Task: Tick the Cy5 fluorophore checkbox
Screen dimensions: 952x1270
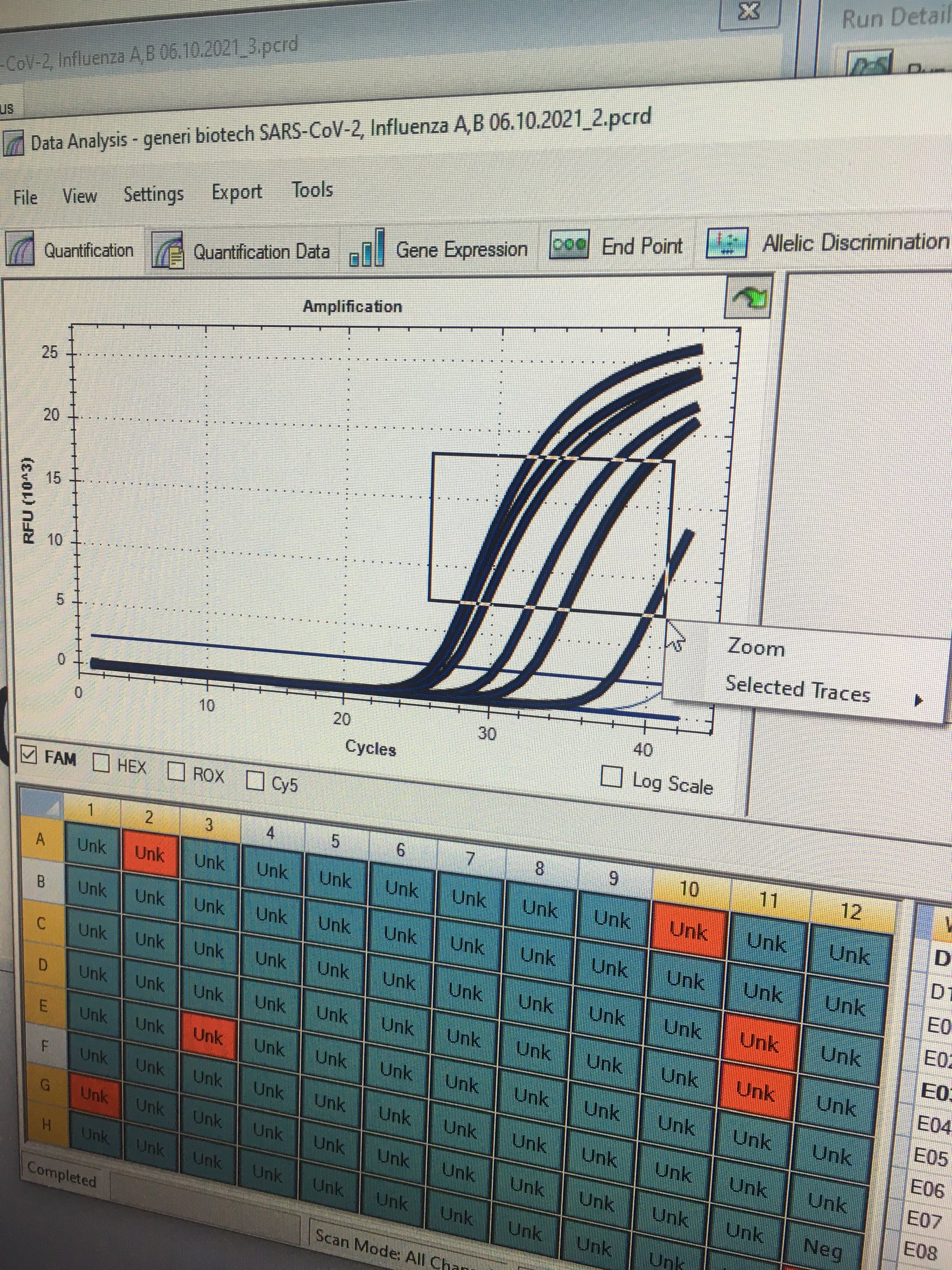Action: 254,780
